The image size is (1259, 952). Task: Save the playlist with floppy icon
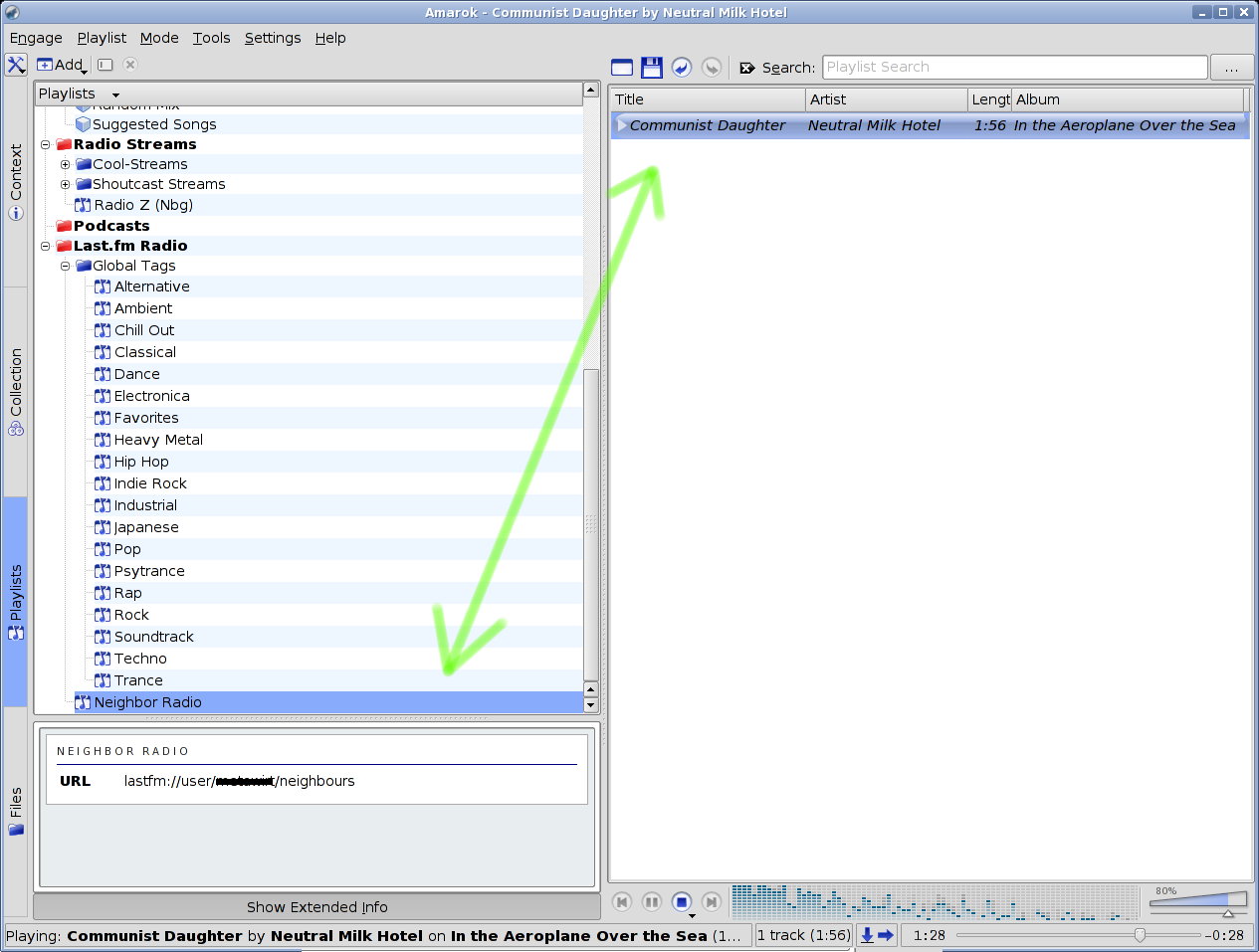pyautogui.click(x=652, y=68)
